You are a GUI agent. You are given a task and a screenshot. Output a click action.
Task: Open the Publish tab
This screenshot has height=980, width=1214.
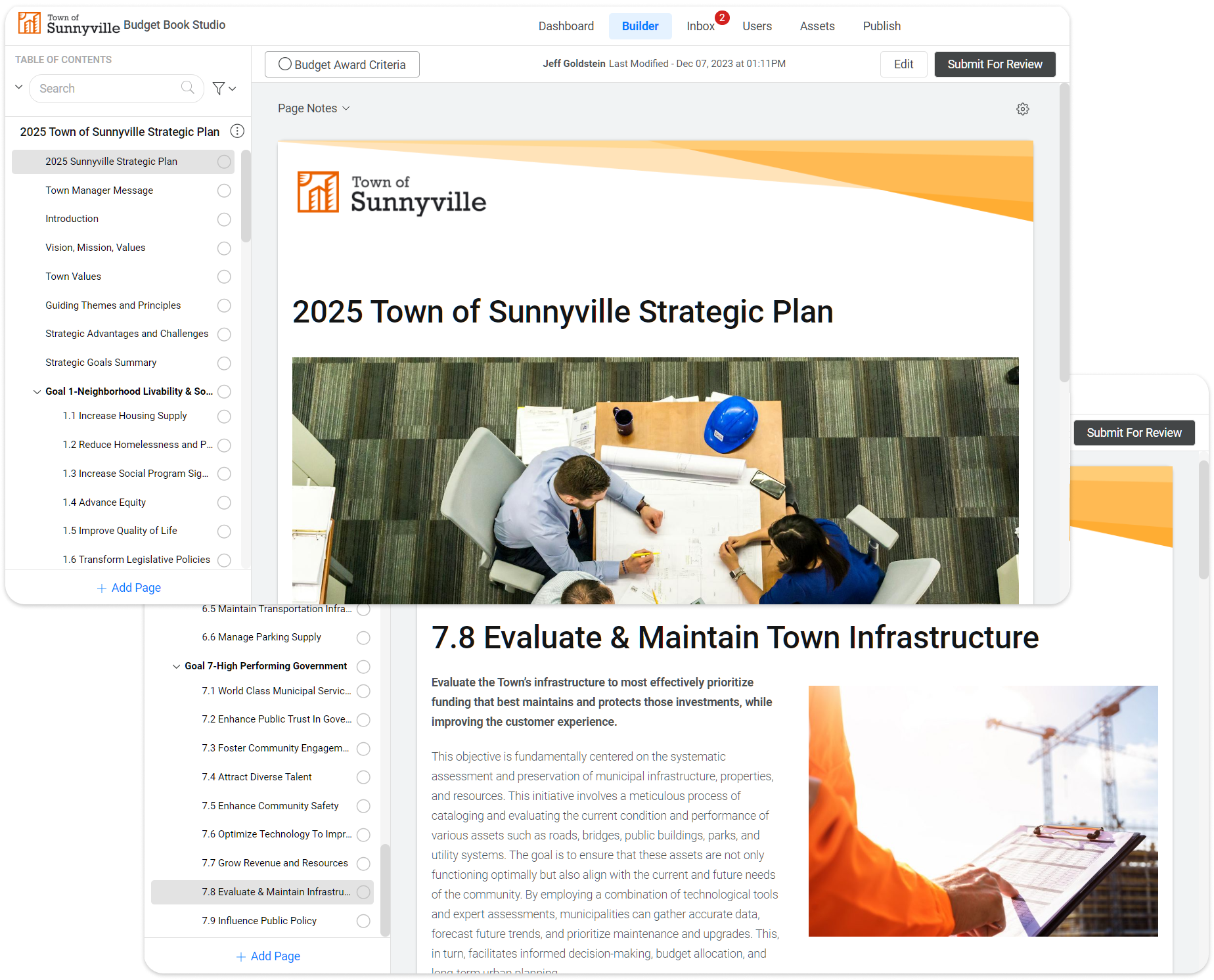[881, 26]
